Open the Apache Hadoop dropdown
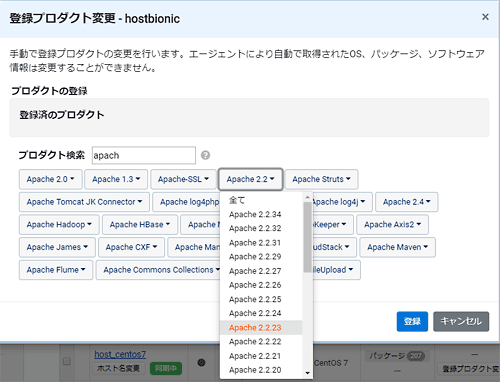 click(59, 225)
